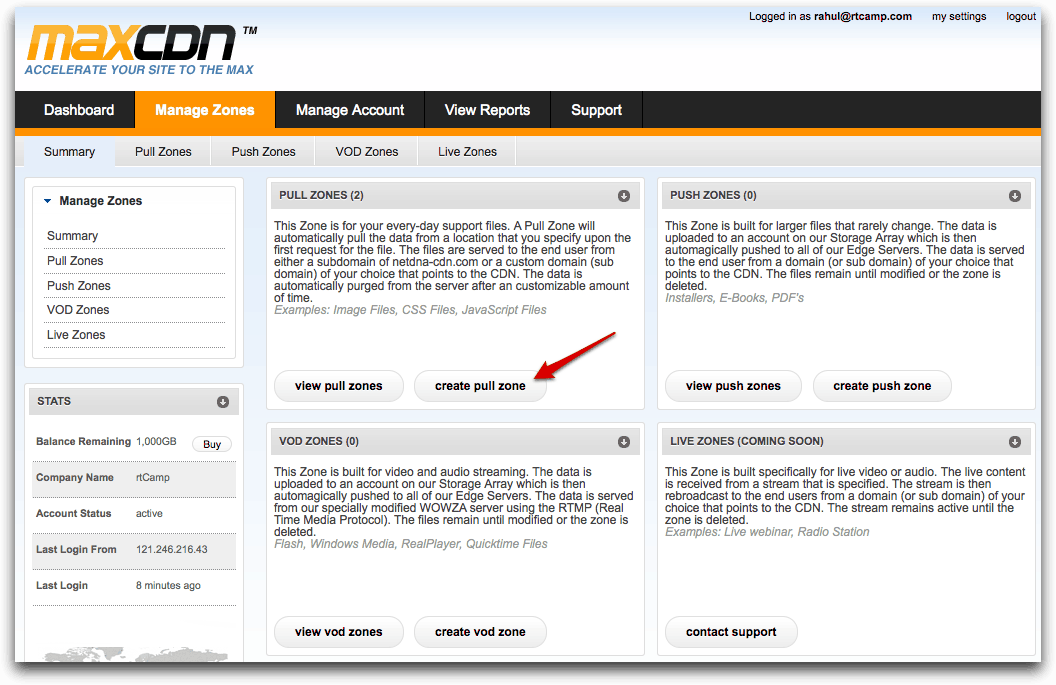Open the Manage Account tab

coord(350,110)
